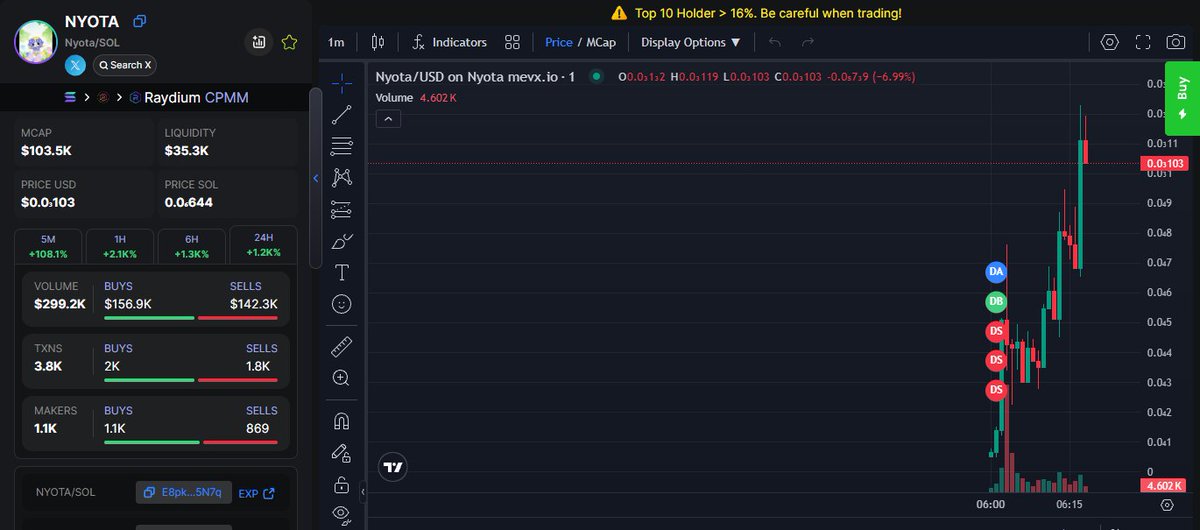Screen dimensions: 1200x530
Task: Collapse the chart legend with chevron
Action: point(389,119)
